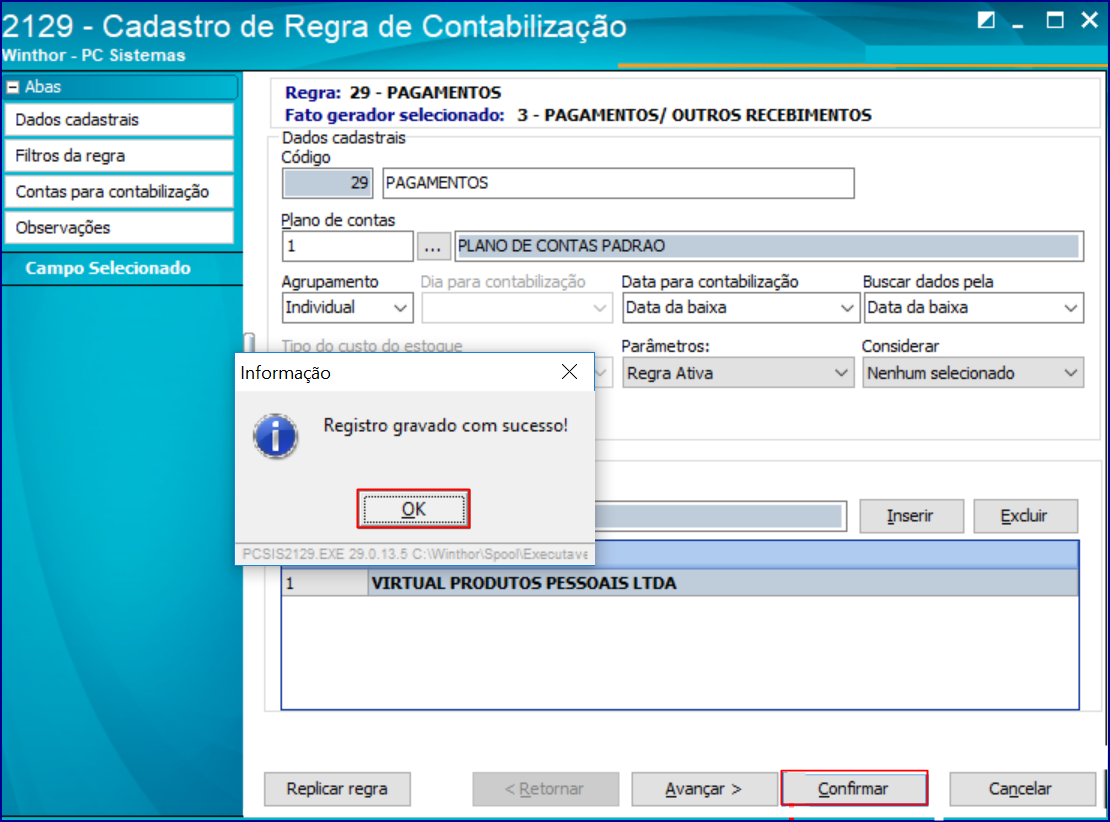Image resolution: width=1110 pixels, height=822 pixels.
Task: Click the Inserir button
Action: (x=911, y=516)
